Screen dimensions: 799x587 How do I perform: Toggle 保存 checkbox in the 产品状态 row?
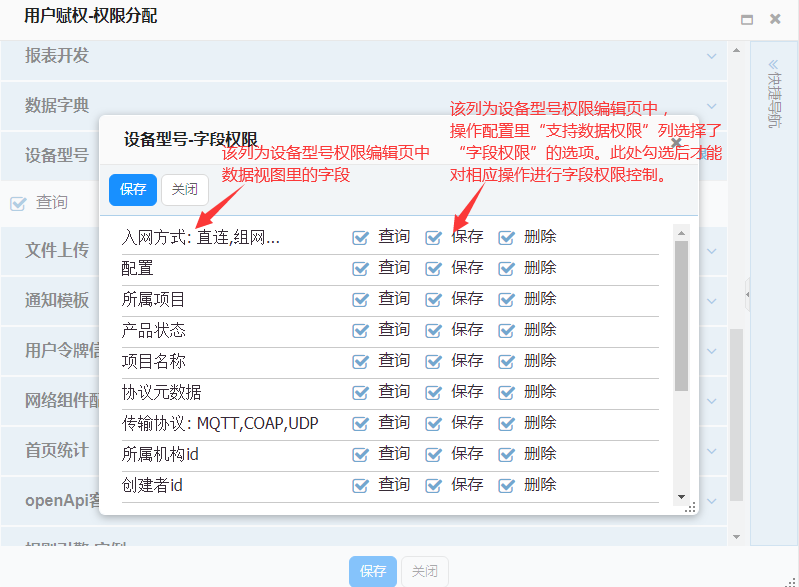[x=434, y=331]
